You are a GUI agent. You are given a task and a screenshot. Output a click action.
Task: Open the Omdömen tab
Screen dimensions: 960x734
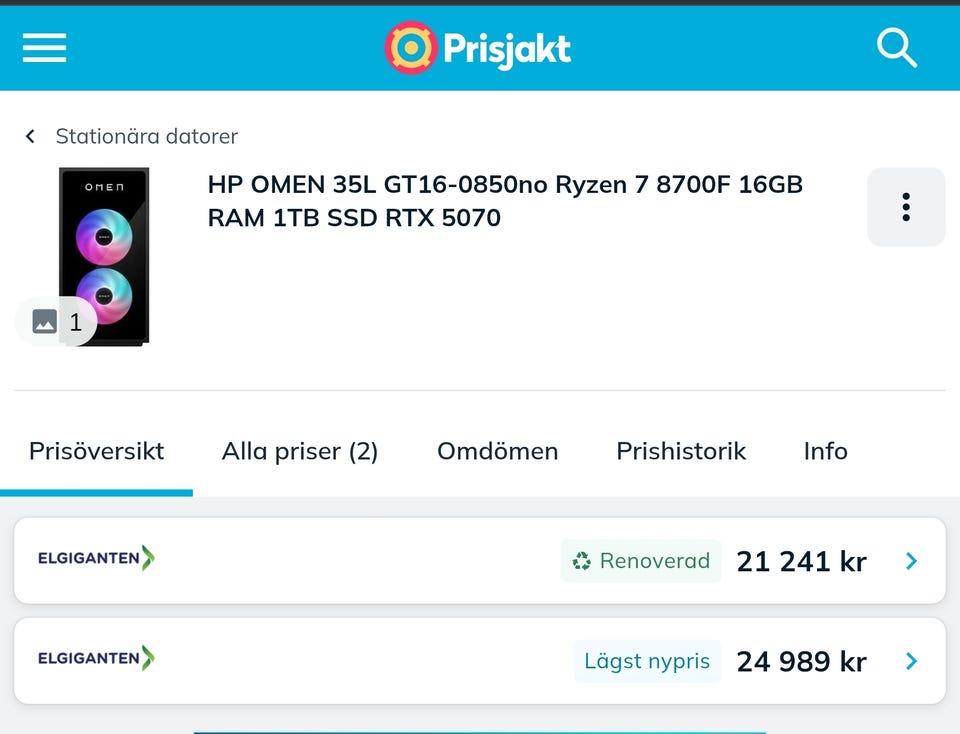[497, 451]
